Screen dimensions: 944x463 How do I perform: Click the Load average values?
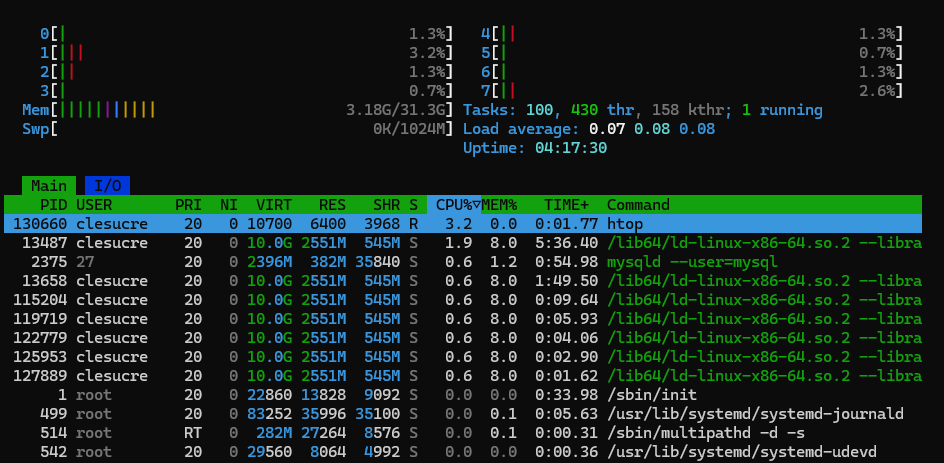click(653, 129)
